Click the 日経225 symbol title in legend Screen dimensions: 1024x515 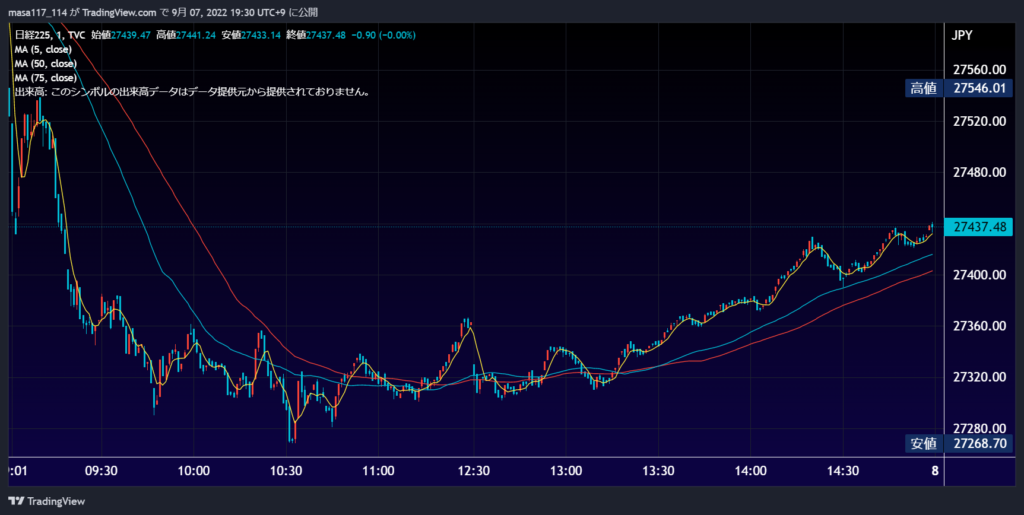[50, 35]
